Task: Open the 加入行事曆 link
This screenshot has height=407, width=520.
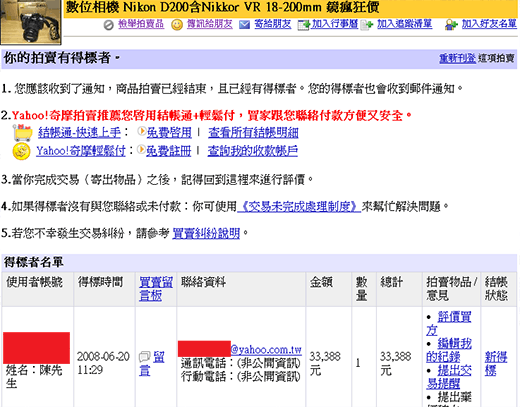Action: [x=335, y=24]
